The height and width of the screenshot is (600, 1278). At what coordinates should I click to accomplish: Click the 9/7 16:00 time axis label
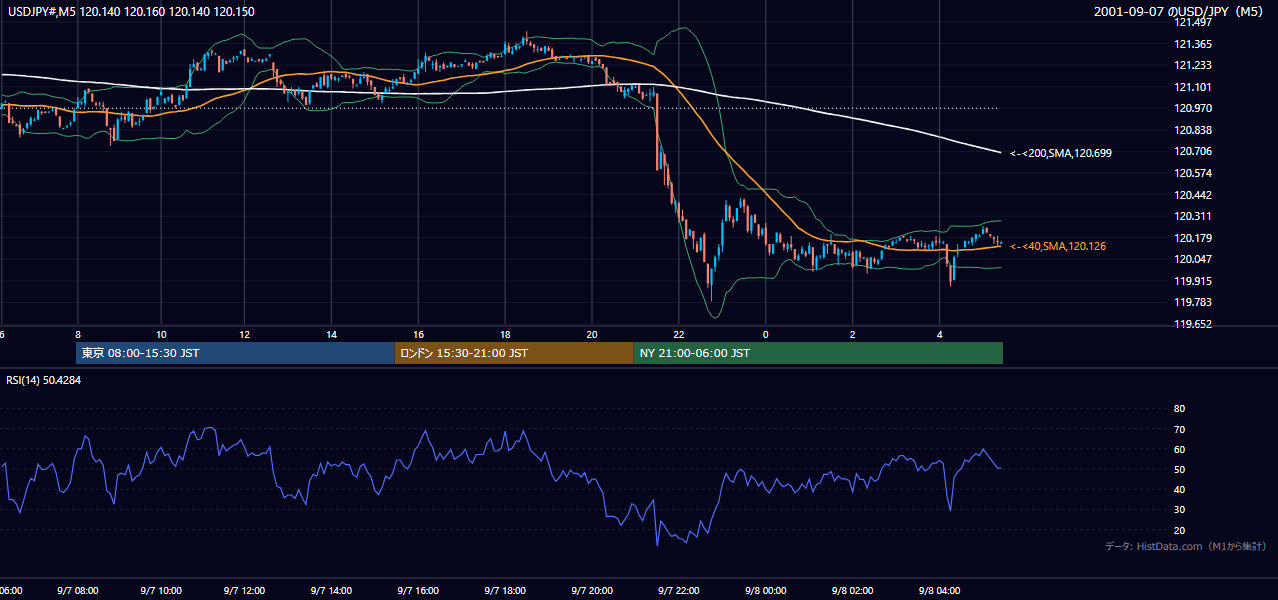[x=418, y=591]
